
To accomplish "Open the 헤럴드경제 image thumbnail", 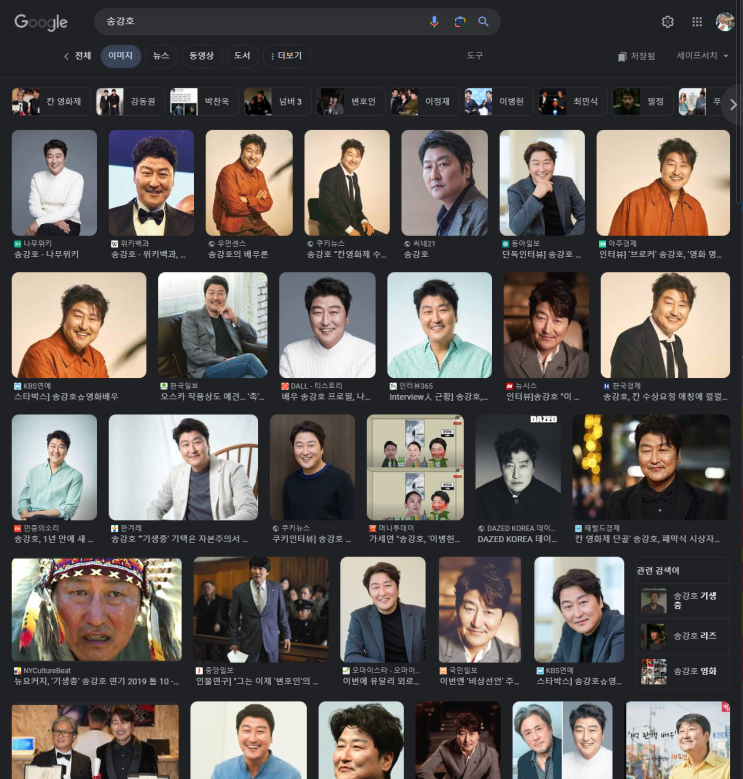I will coord(651,467).
